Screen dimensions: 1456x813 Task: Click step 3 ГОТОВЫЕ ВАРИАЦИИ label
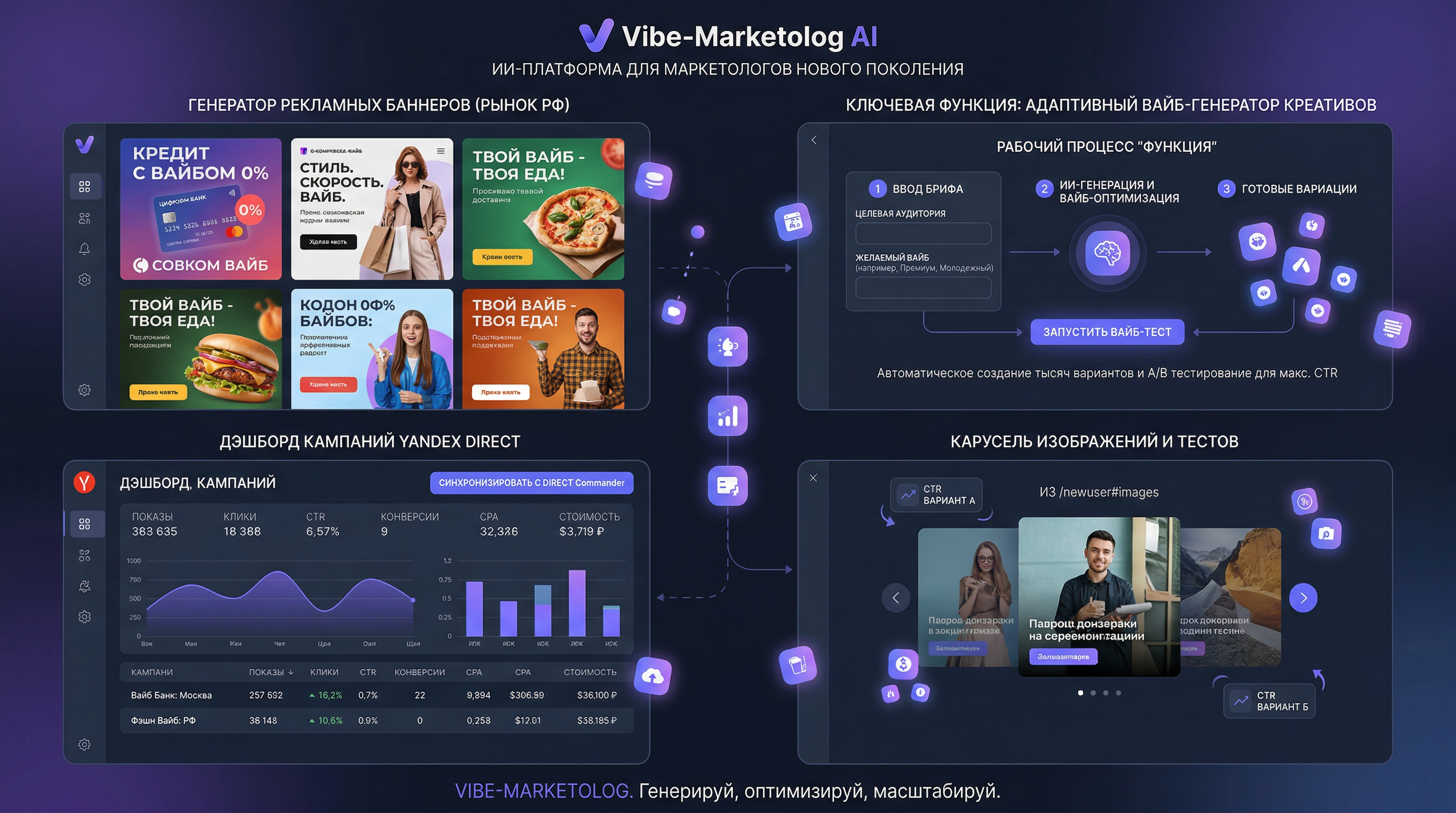[1299, 189]
